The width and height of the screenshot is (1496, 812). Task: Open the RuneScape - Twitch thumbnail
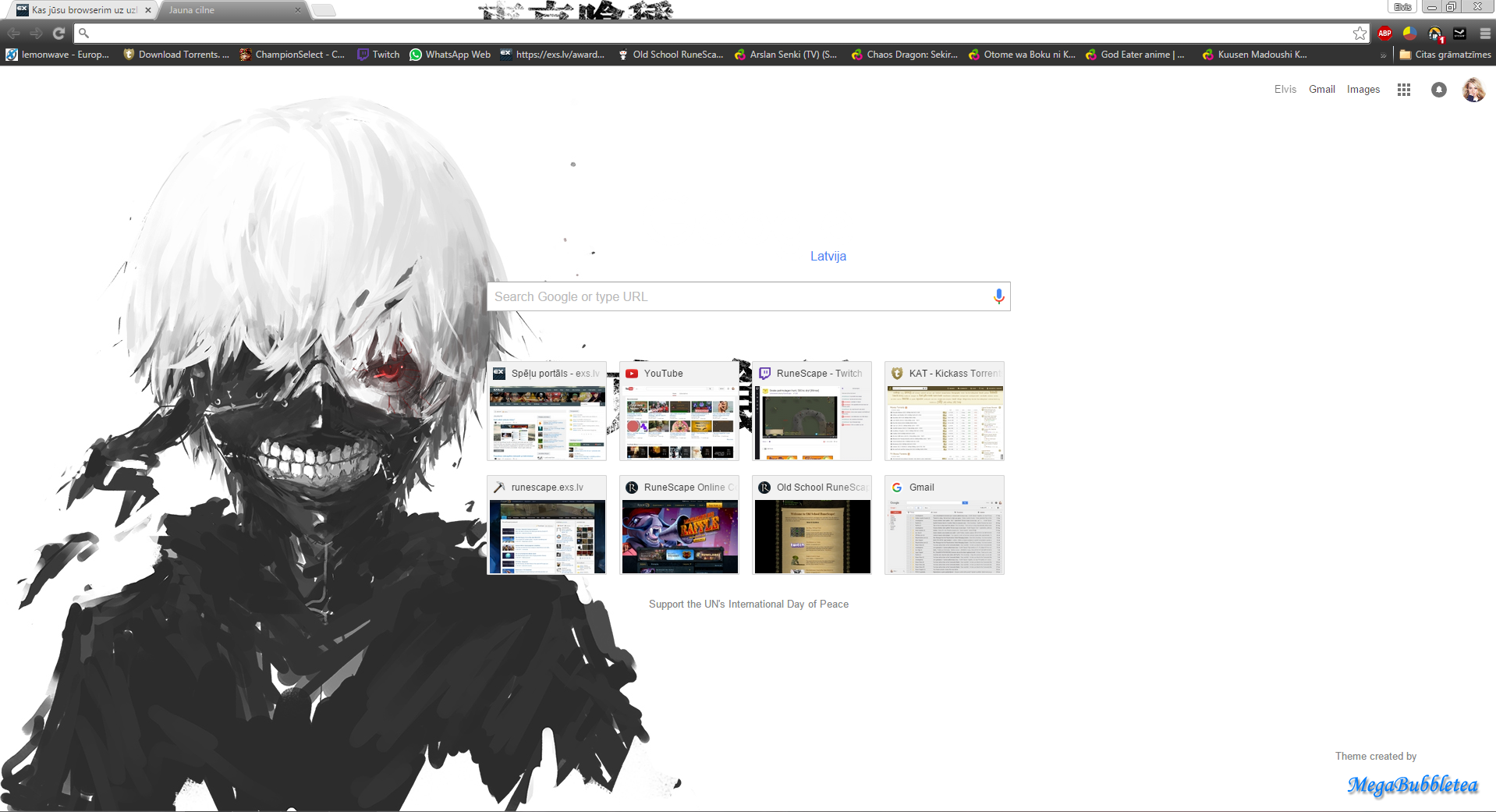812,411
